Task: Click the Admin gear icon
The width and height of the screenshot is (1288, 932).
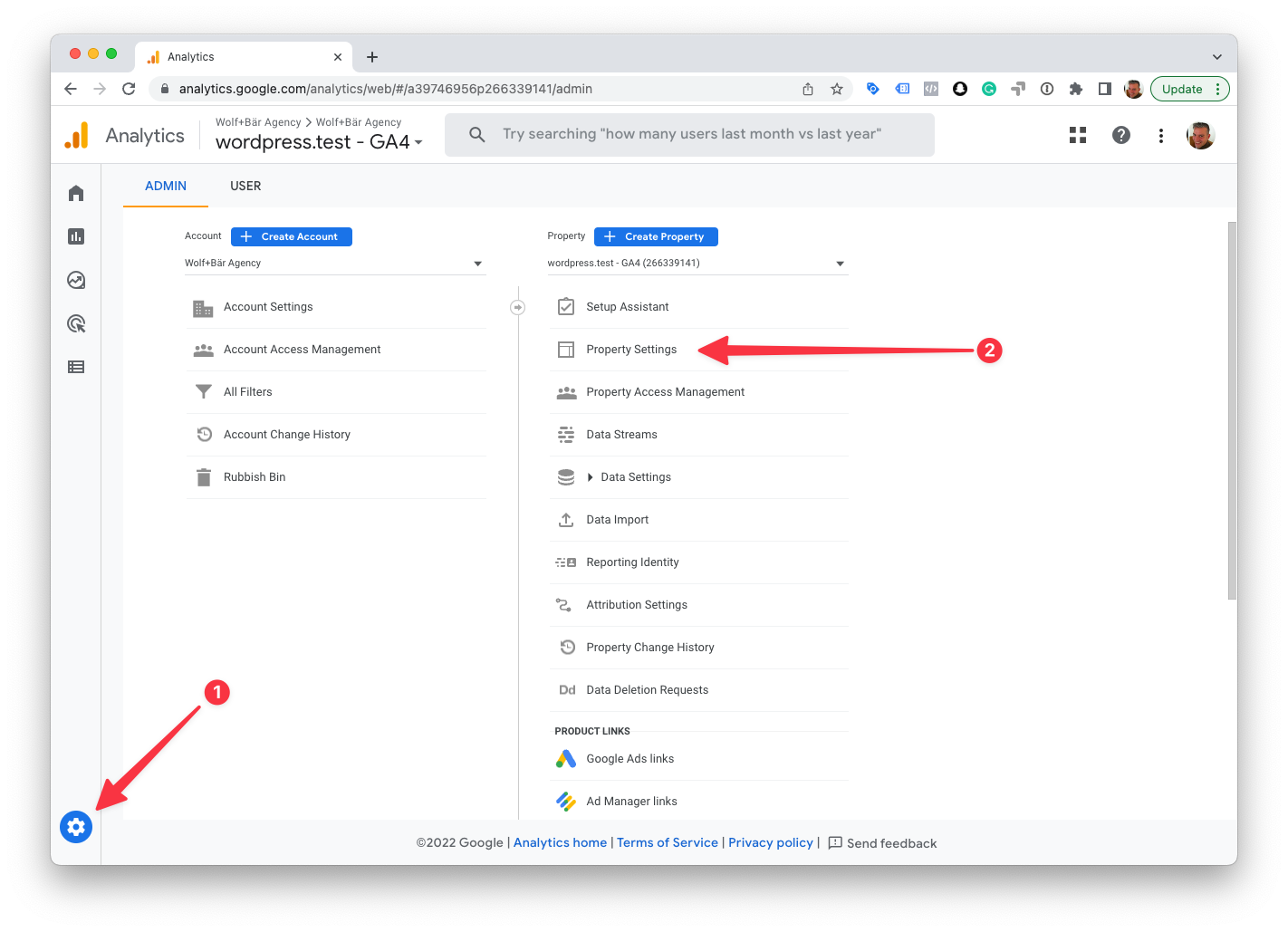Action: tap(76, 826)
